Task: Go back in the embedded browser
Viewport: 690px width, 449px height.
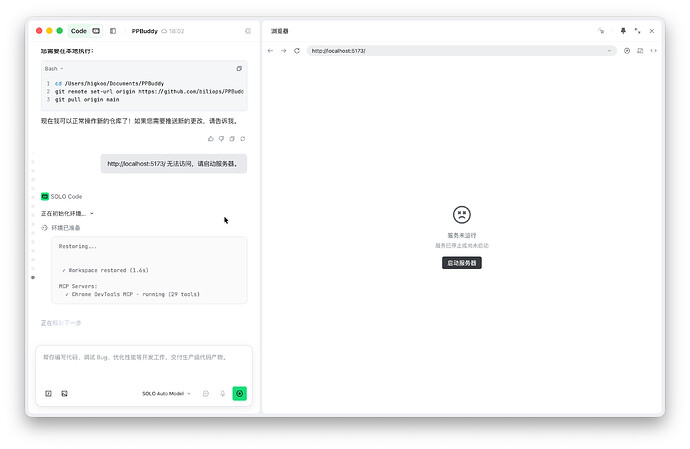Action: tap(270, 51)
